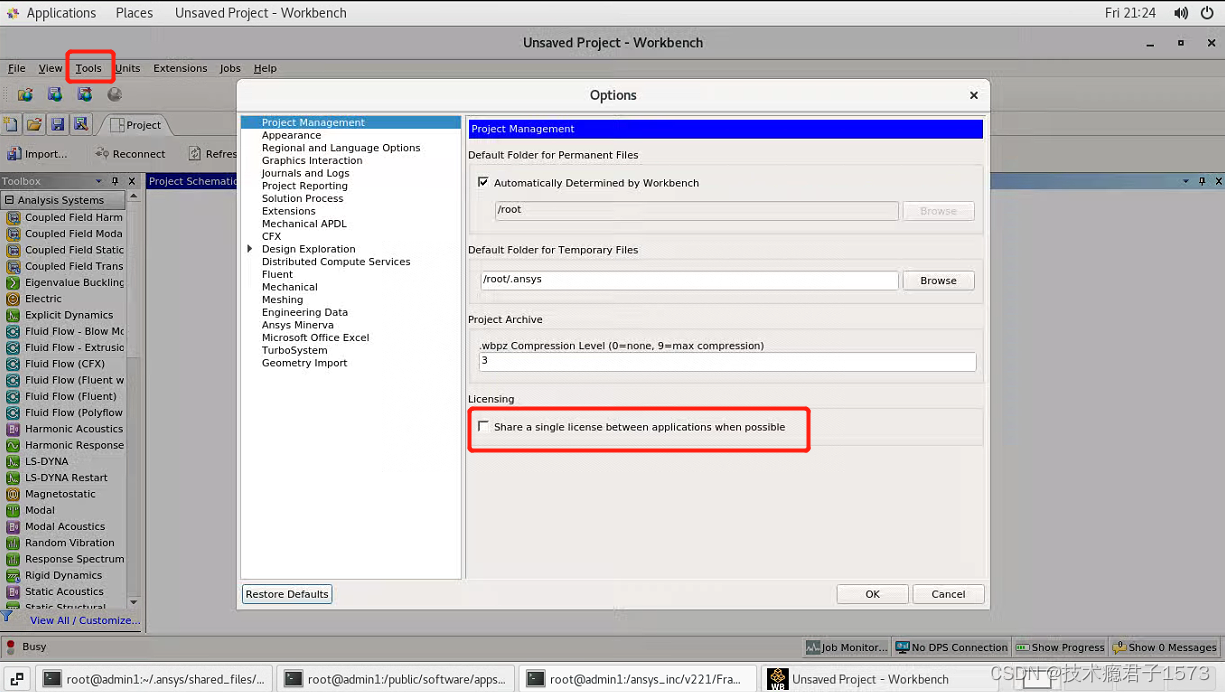Toggle the Toolbox panel pin
This screenshot has width=1225, height=692.
tap(115, 182)
